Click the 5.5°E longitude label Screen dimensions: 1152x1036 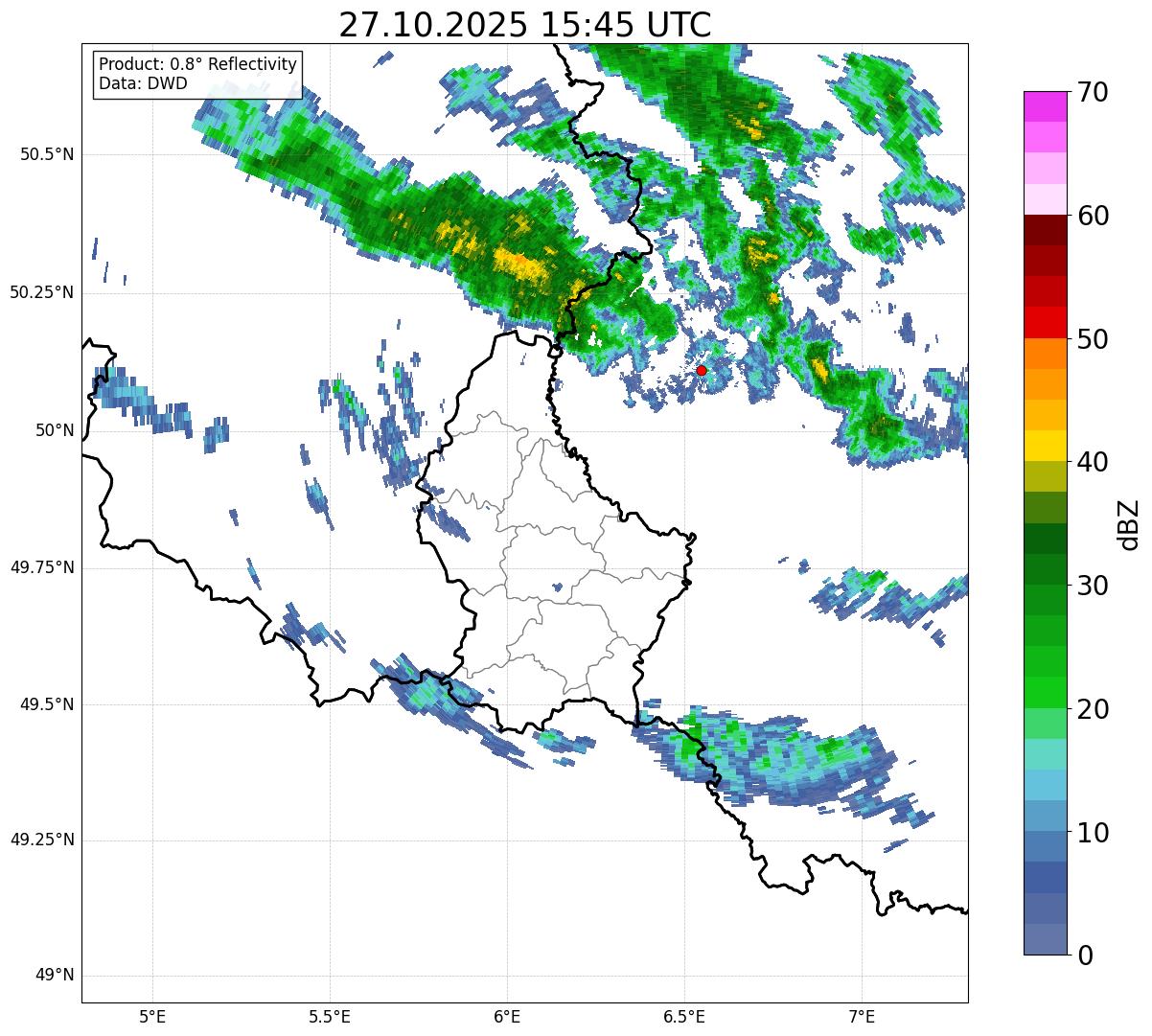pyautogui.click(x=330, y=1017)
